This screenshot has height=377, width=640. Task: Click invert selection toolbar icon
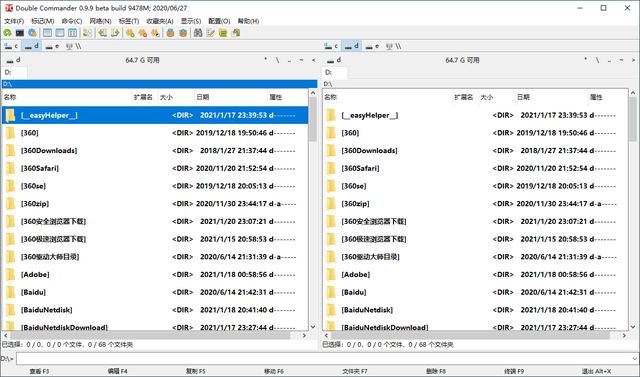[156, 33]
